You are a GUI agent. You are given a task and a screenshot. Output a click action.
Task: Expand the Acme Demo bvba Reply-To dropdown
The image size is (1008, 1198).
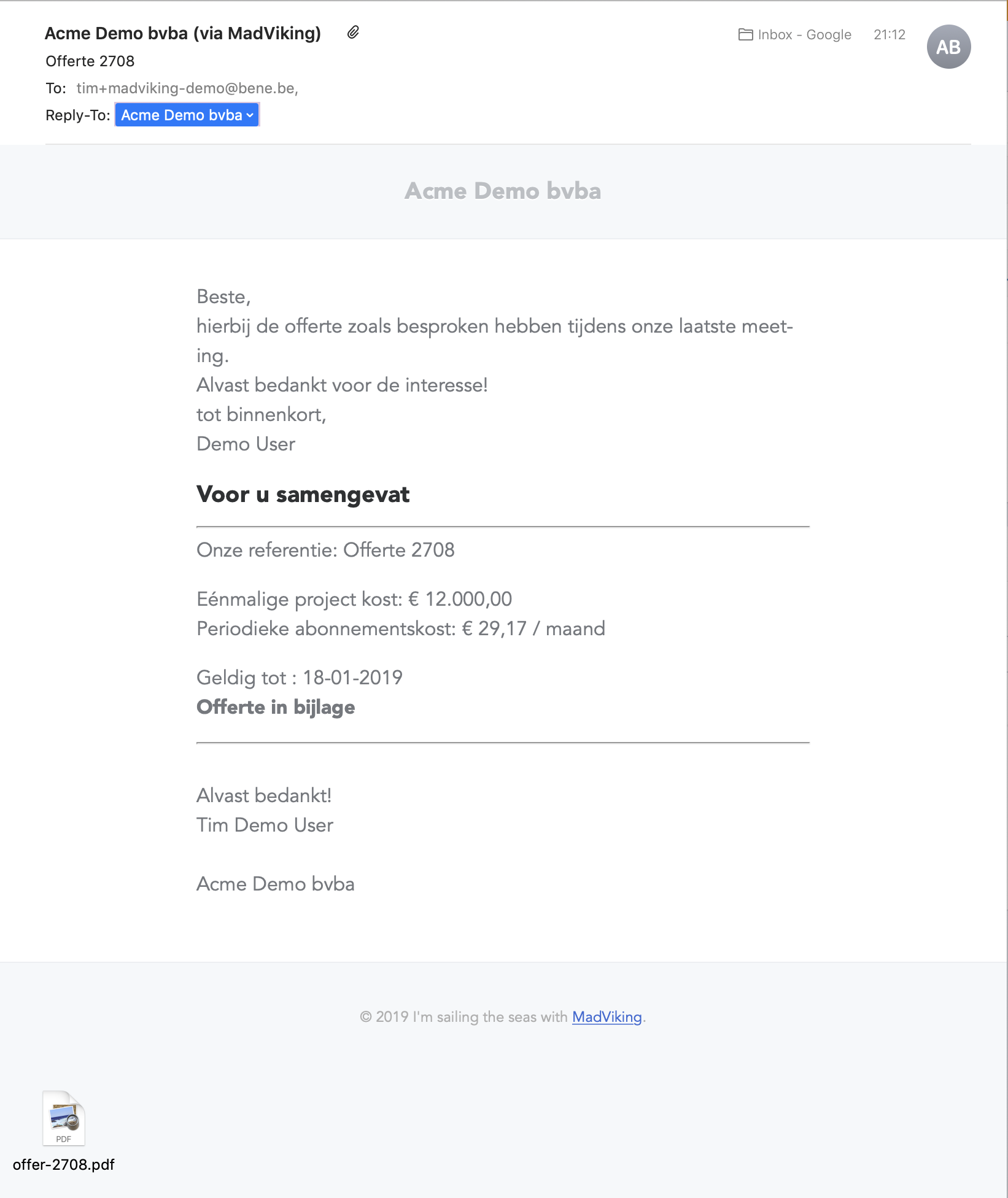tap(187, 115)
